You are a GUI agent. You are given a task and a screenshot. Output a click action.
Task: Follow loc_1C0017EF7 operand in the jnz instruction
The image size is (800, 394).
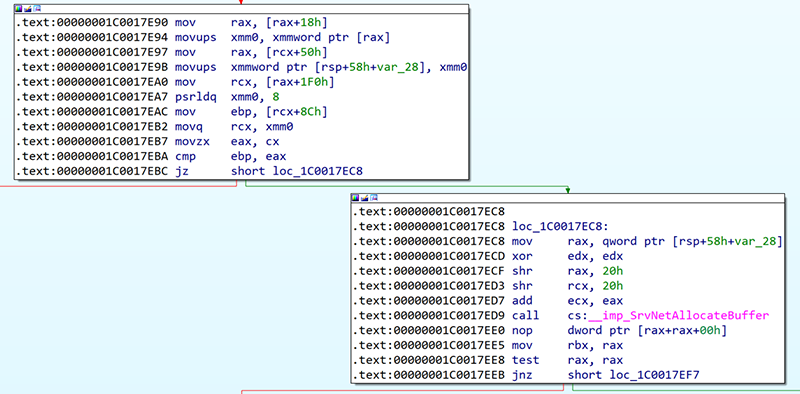[655, 375]
